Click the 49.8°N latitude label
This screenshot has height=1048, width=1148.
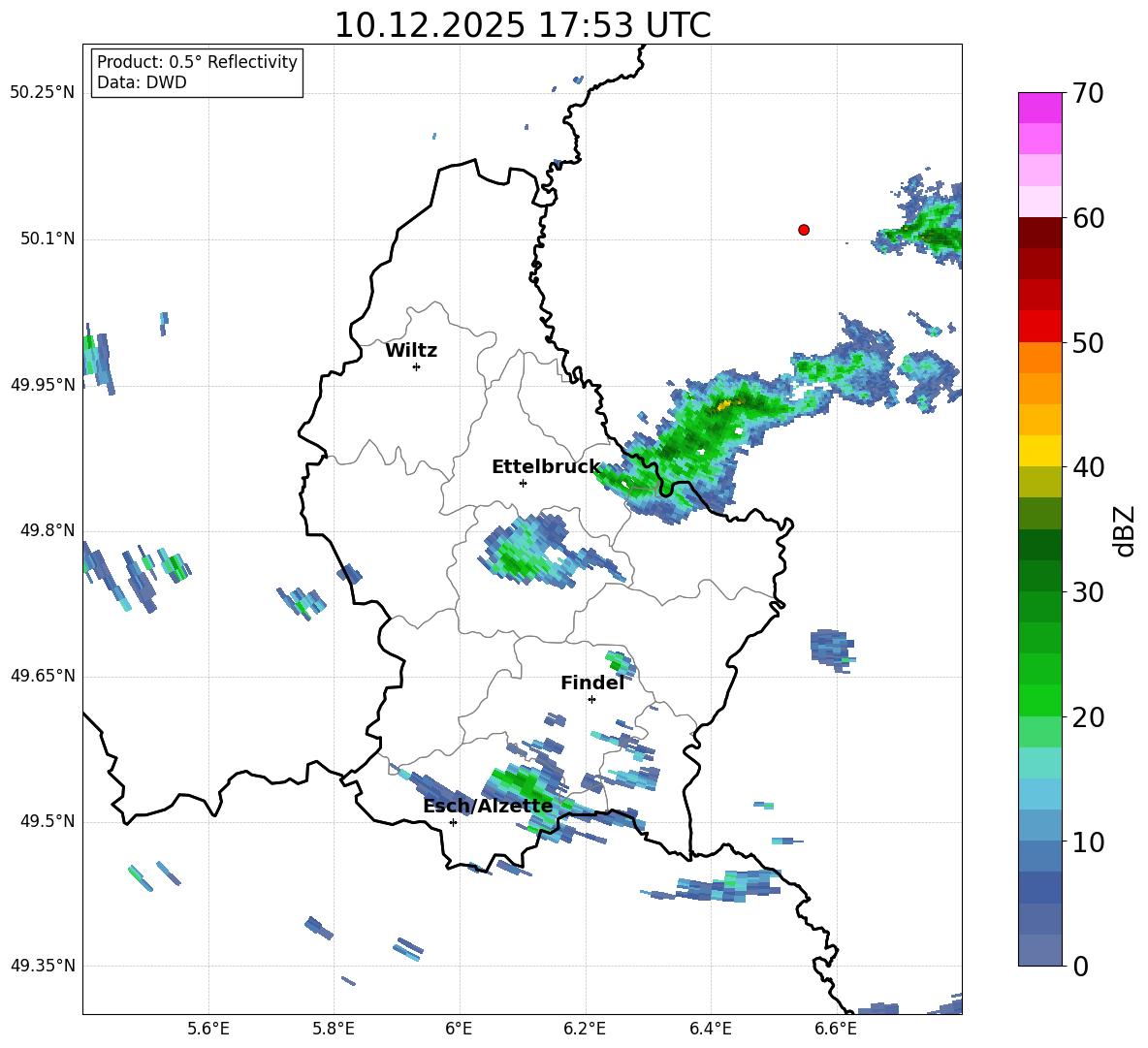[x=48, y=530]
